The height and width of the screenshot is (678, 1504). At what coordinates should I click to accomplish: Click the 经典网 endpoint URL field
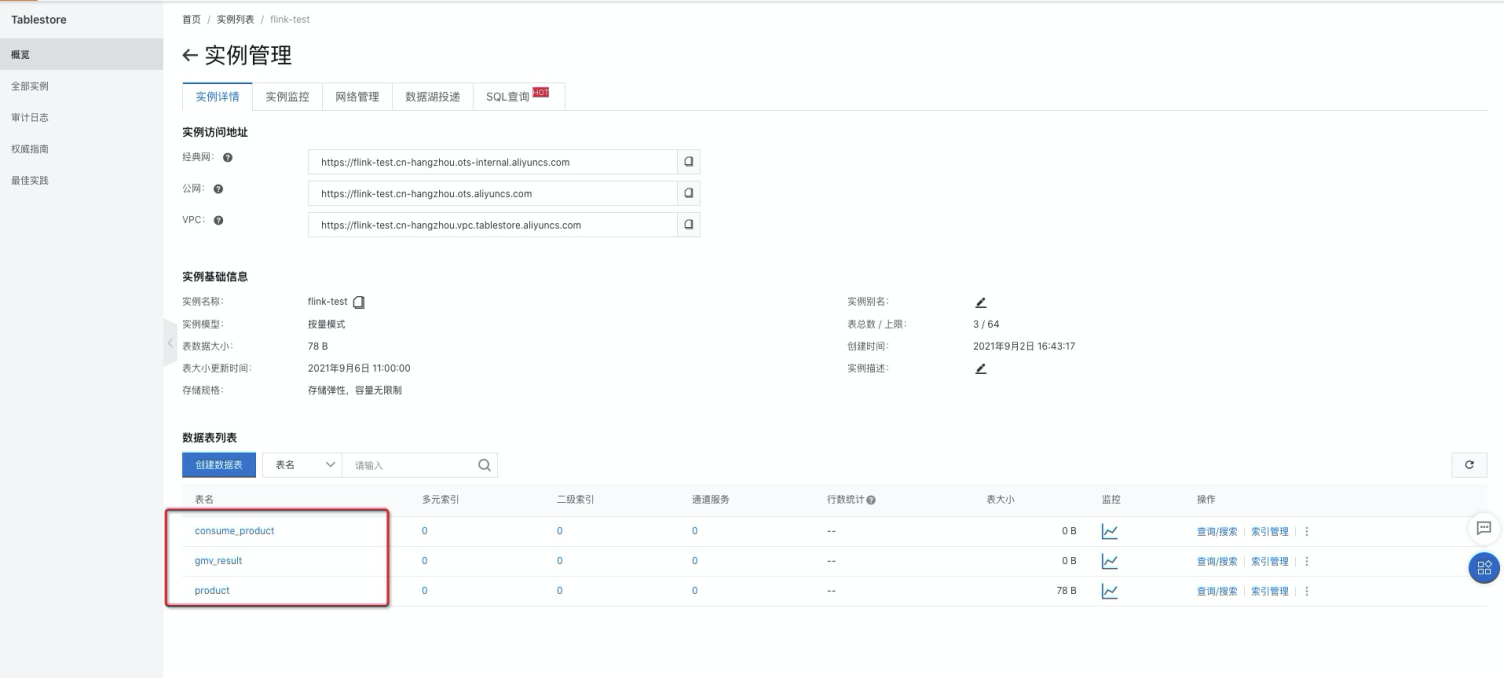click(493, 161)
